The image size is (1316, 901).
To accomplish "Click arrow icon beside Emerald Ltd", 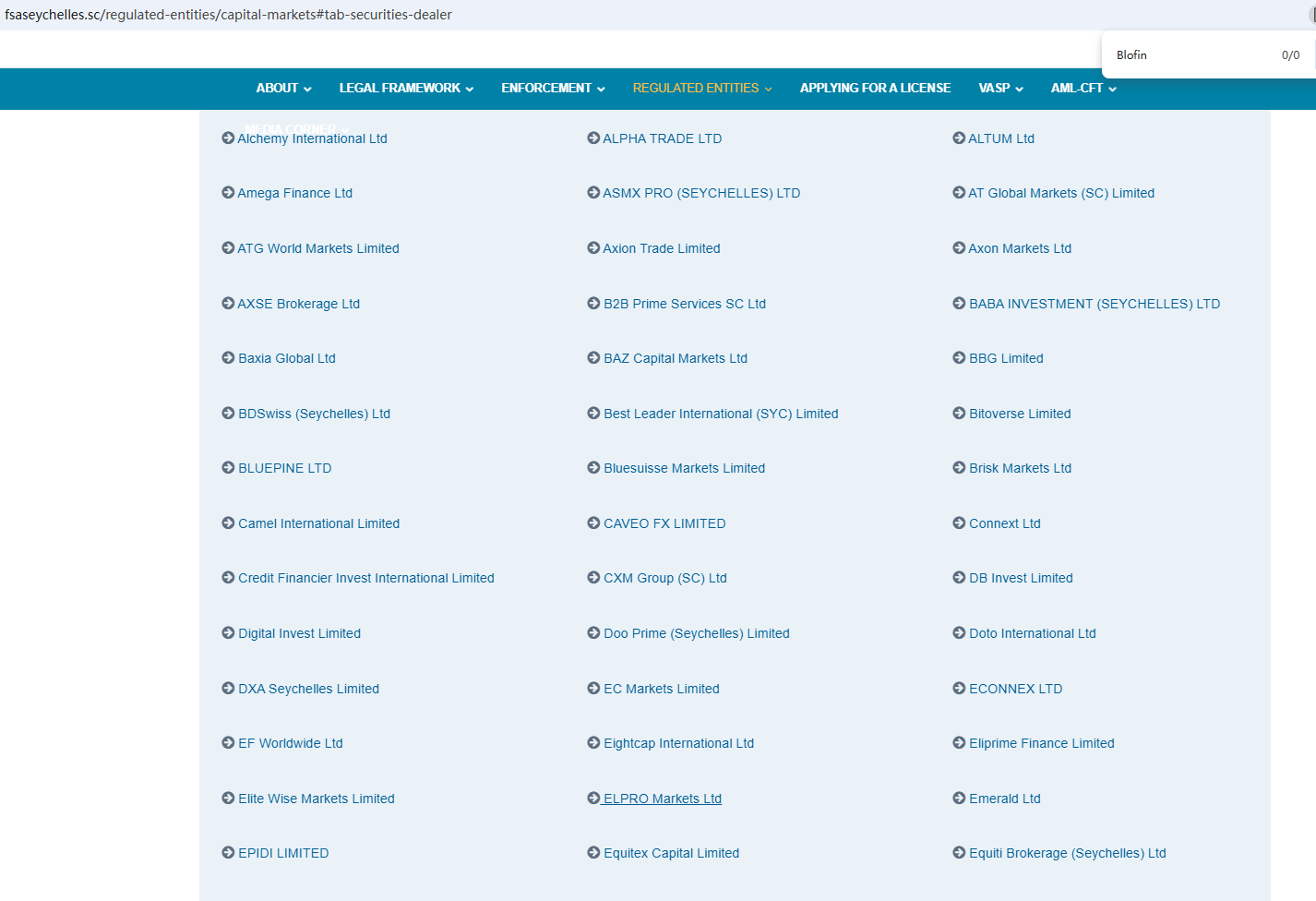I will point(959,798).
